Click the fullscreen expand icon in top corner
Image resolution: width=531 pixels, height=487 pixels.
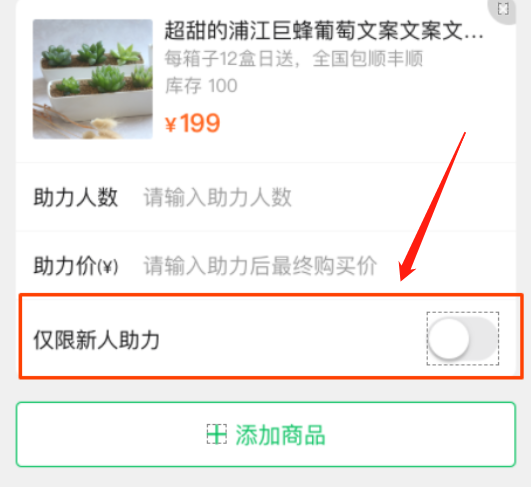[x=503, y=9]
